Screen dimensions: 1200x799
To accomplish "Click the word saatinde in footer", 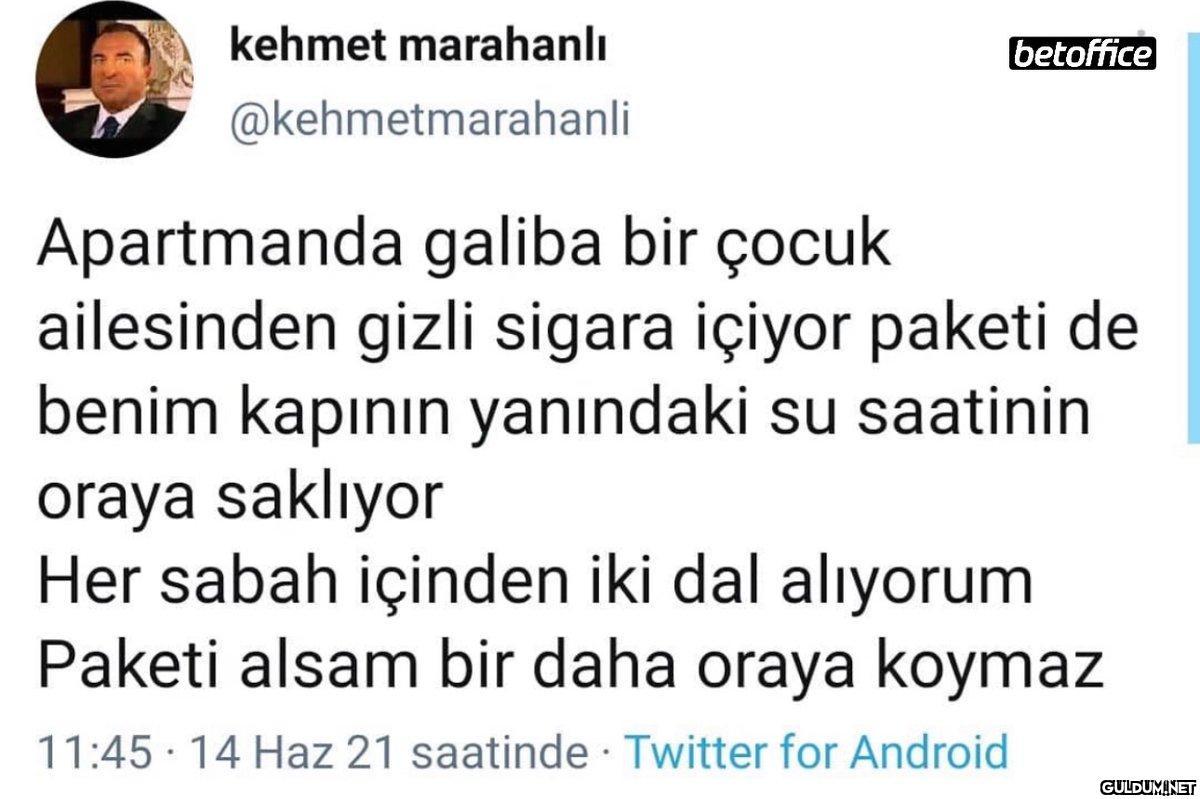I will click(500, 751).
